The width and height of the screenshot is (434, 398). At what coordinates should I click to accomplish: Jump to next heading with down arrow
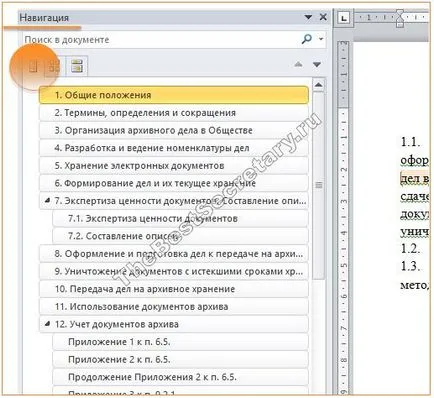point(317,64)
